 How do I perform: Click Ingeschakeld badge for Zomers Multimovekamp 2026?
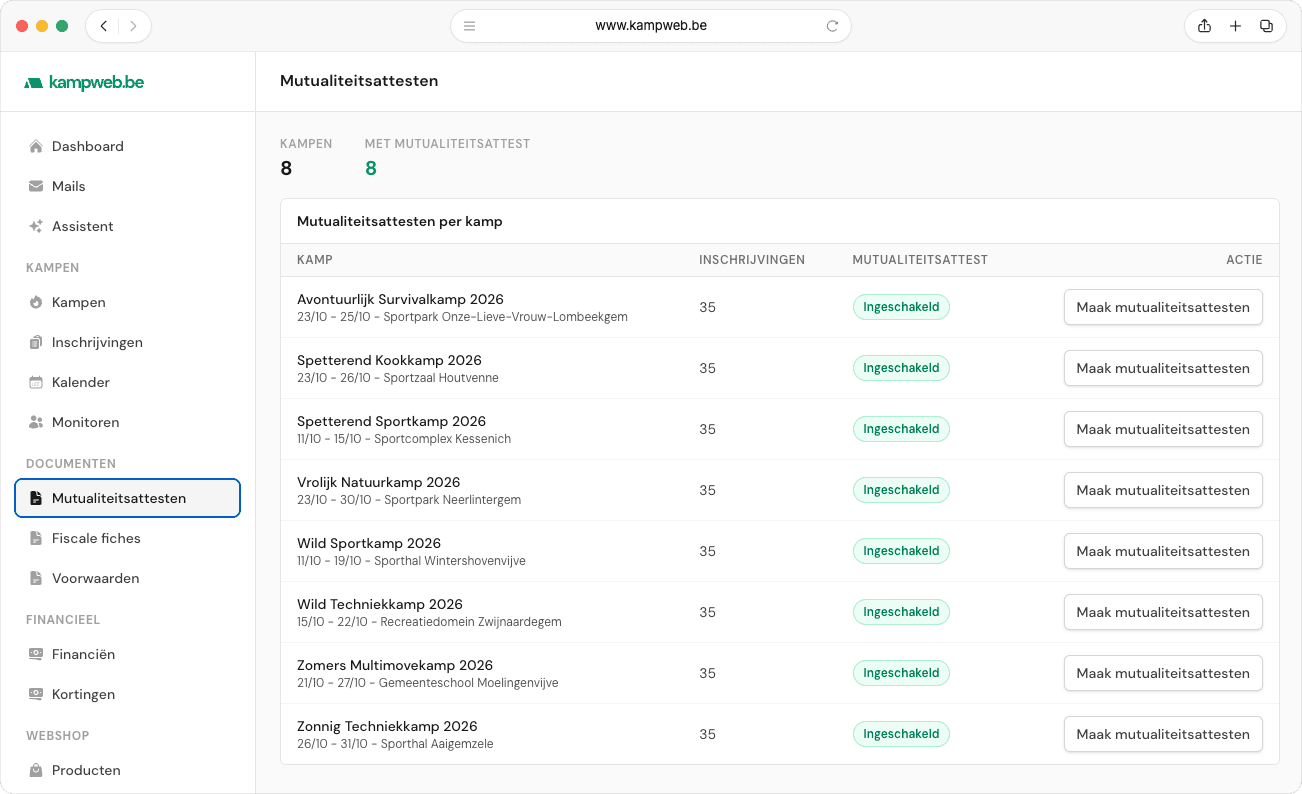[x=901, y=673]
